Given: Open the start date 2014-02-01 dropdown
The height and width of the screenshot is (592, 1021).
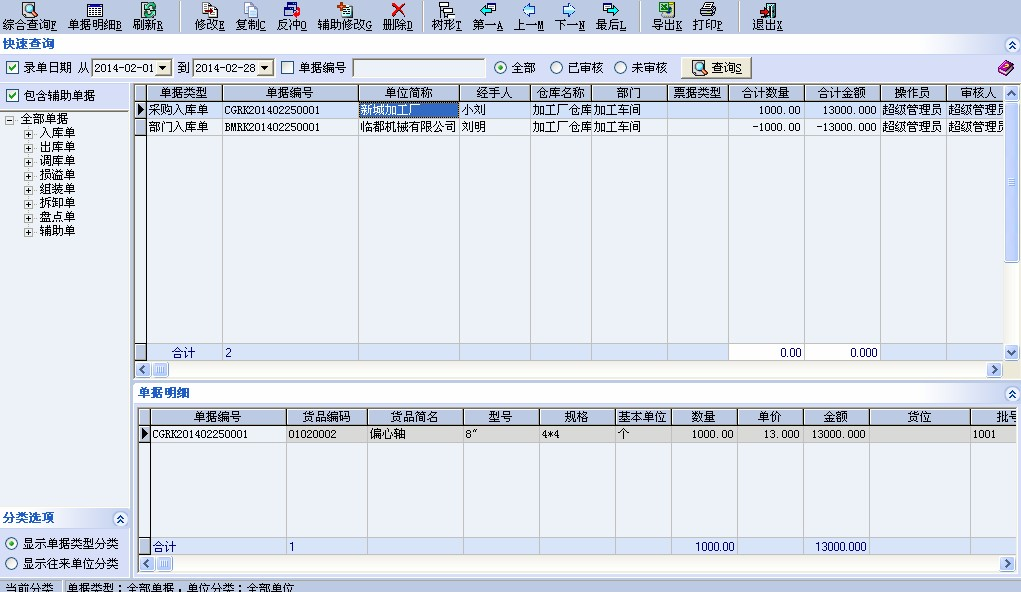Looking at the screenshot, I should pyautogui.click(x=164, y=68).
